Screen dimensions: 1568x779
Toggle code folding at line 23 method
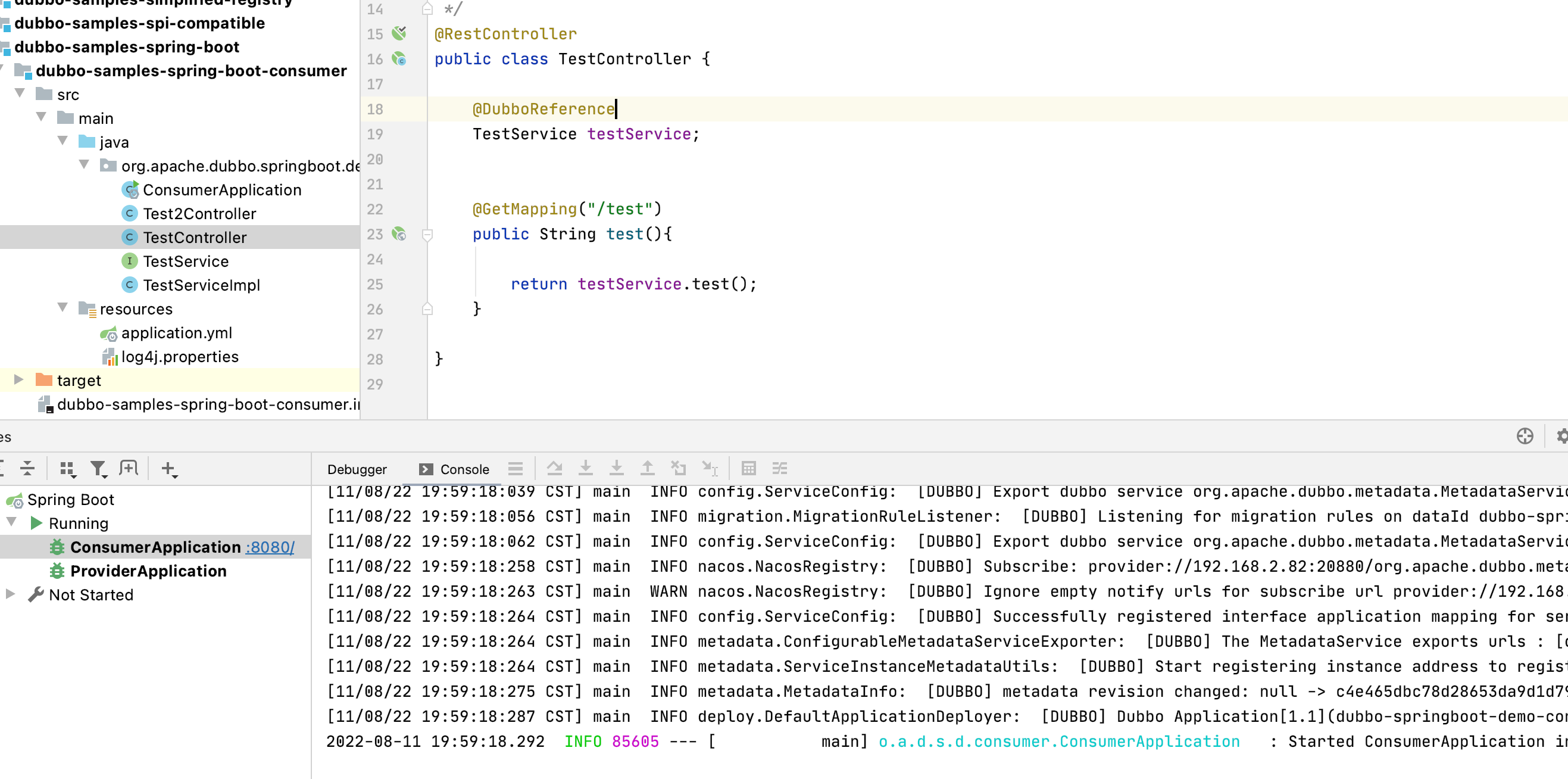click(x=427, y=235)
